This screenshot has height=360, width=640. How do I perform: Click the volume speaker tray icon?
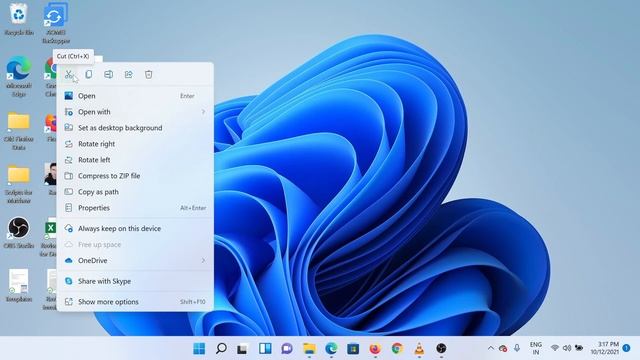point(567,348)
